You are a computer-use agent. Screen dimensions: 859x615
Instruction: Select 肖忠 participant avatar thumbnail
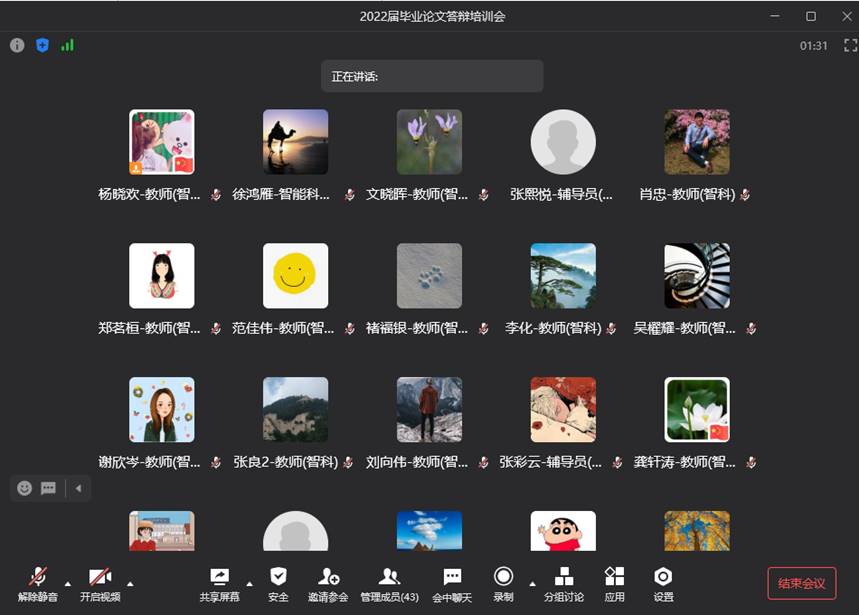point(697,142)
